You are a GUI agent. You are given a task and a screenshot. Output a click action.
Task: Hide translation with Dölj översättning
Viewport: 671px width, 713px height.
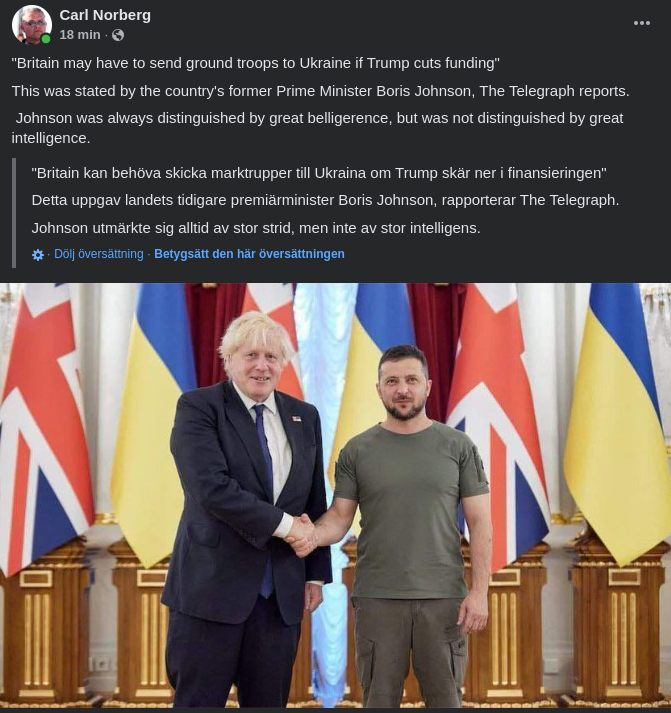point(98,254)
